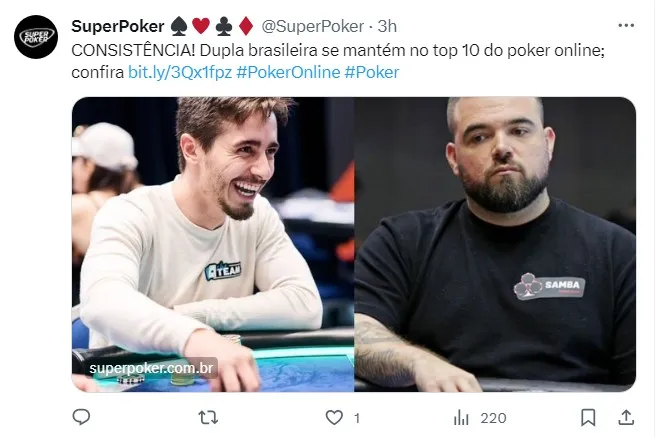Click the #Poker hashtag
656x437 pixels.
pyautogui.click(x=372, y=72)
